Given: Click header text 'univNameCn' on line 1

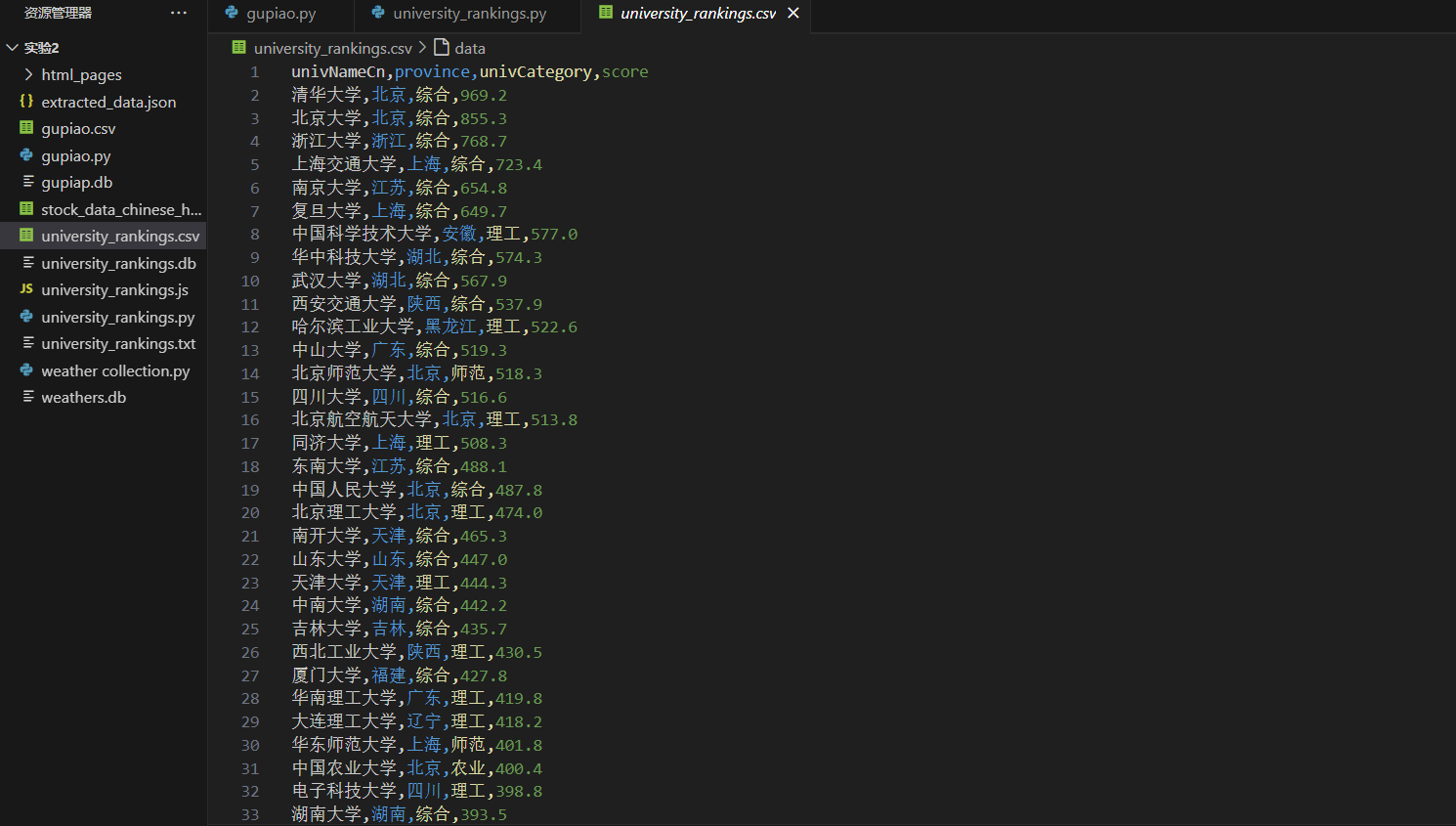Looking at the screenshot, I should pos(338,71).
